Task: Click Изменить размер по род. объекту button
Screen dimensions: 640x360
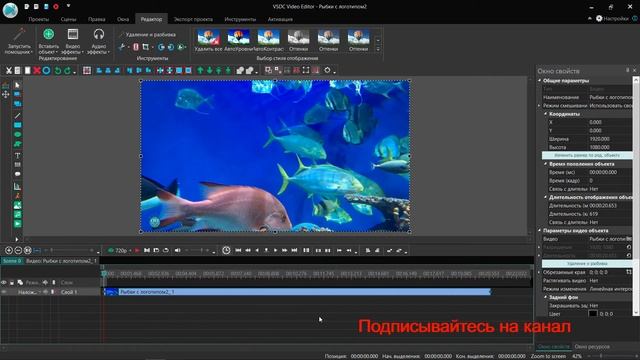Action: (x=587, y=156)
